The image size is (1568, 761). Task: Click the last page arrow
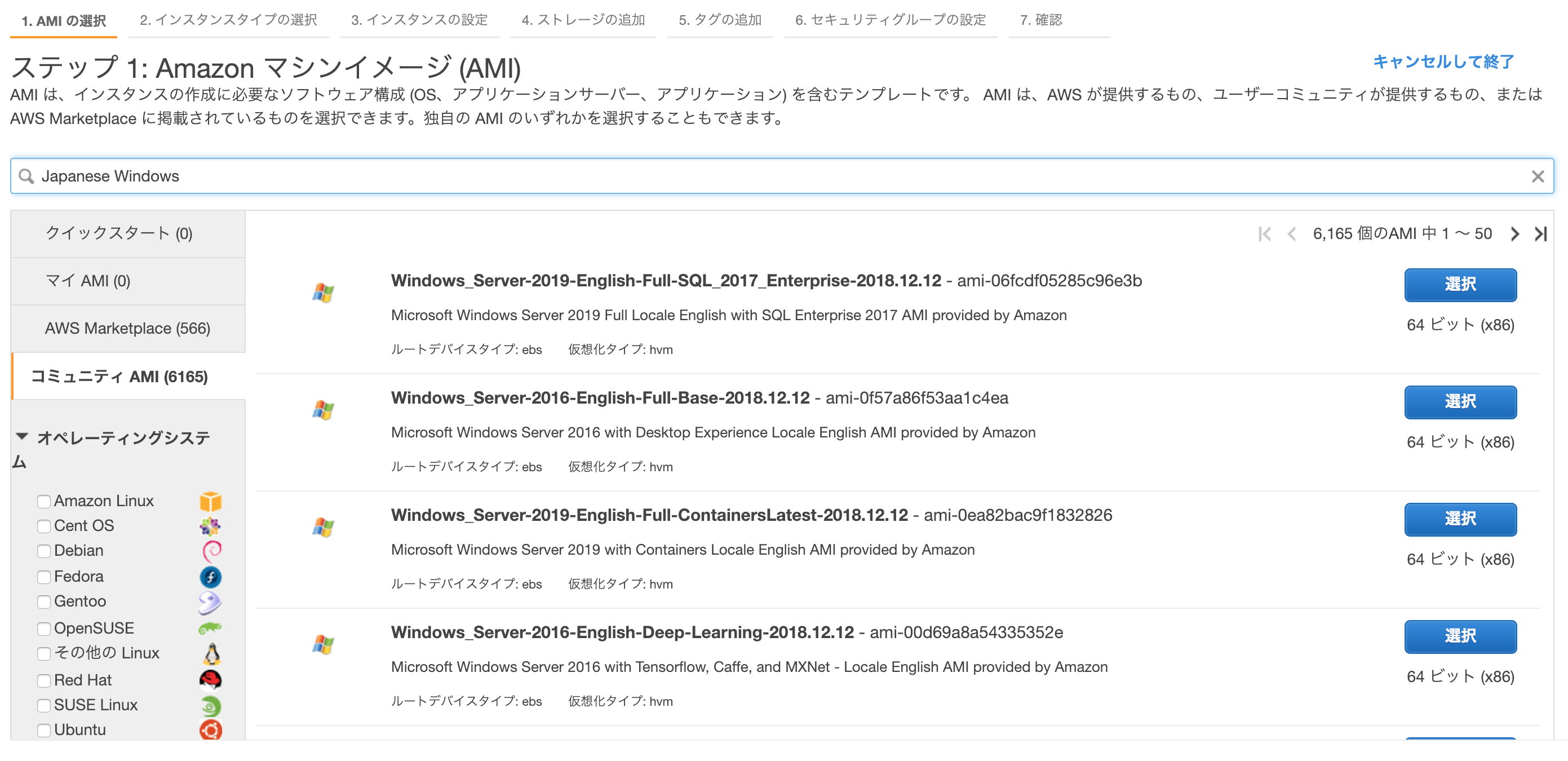[1540, 233]
